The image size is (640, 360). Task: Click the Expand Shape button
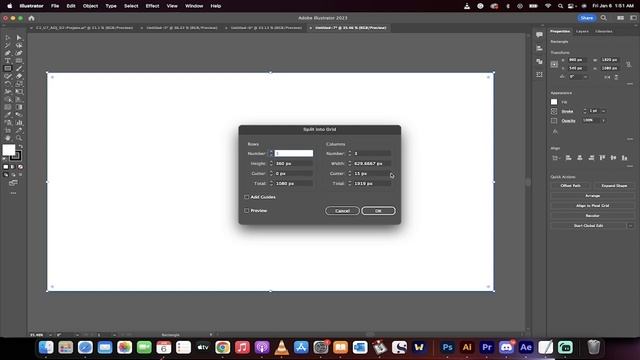pyautogui.click(x=614, y=186)
